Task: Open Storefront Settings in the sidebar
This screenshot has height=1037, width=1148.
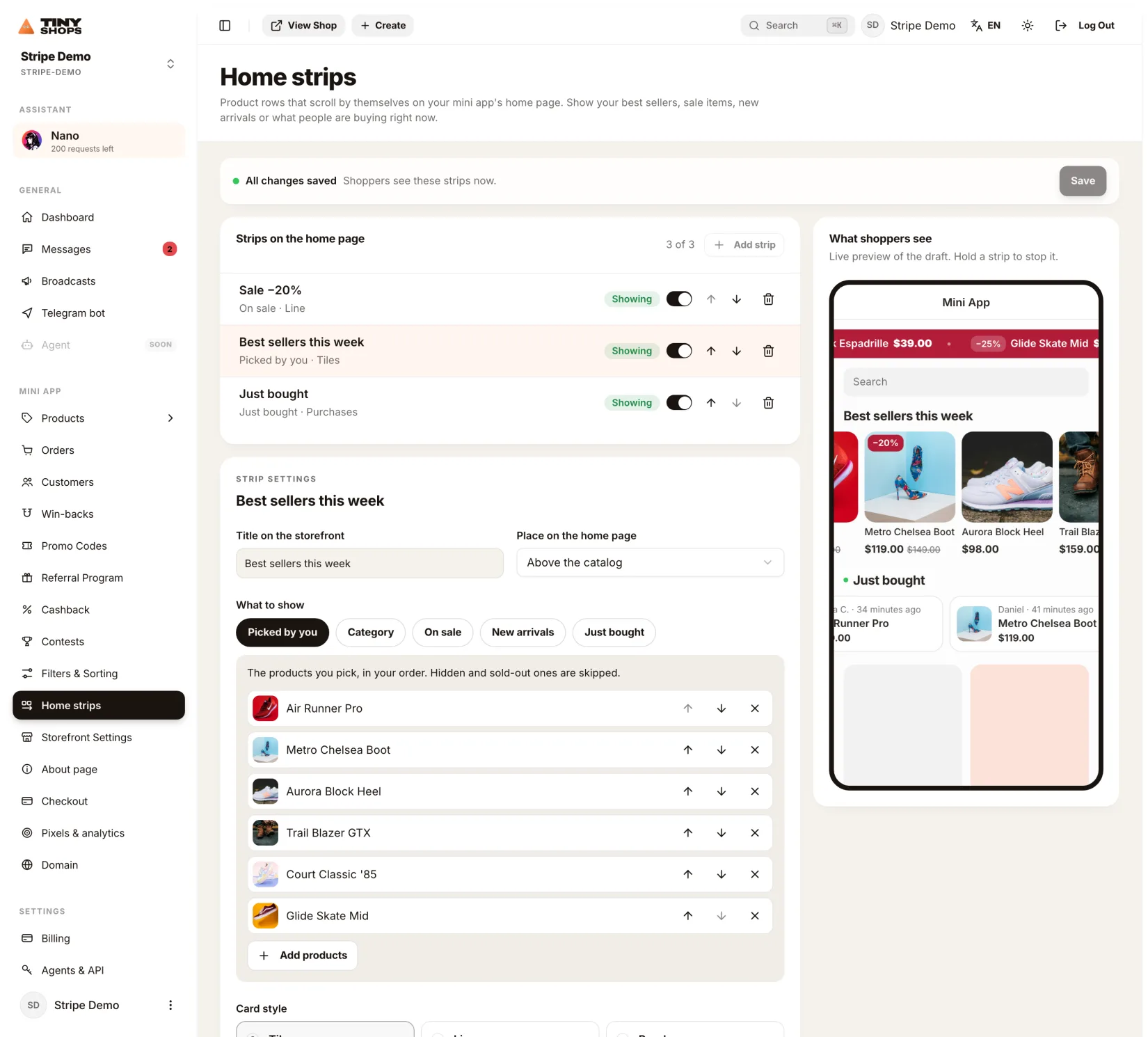Action: click(99, 738)
